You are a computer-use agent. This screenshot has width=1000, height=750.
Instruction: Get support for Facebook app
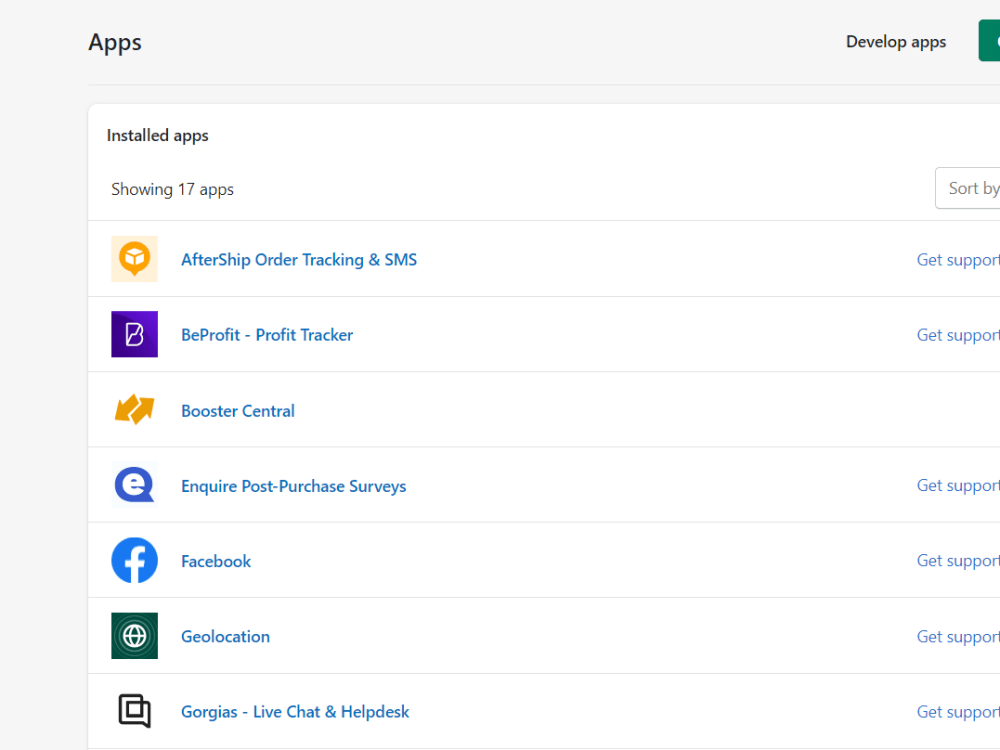coord(958,561)
